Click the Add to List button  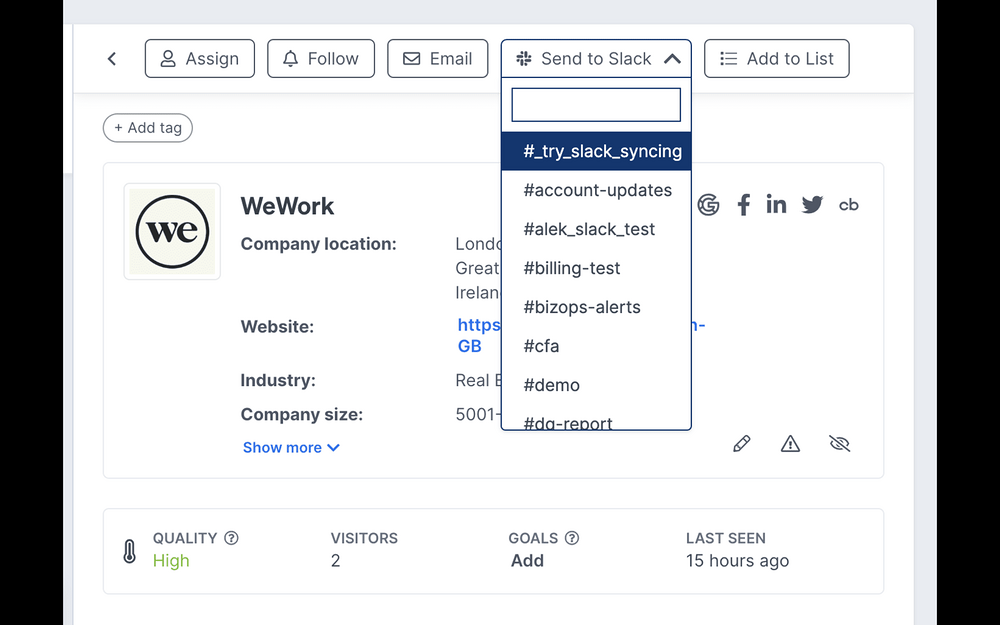click(x=776, y=59)
